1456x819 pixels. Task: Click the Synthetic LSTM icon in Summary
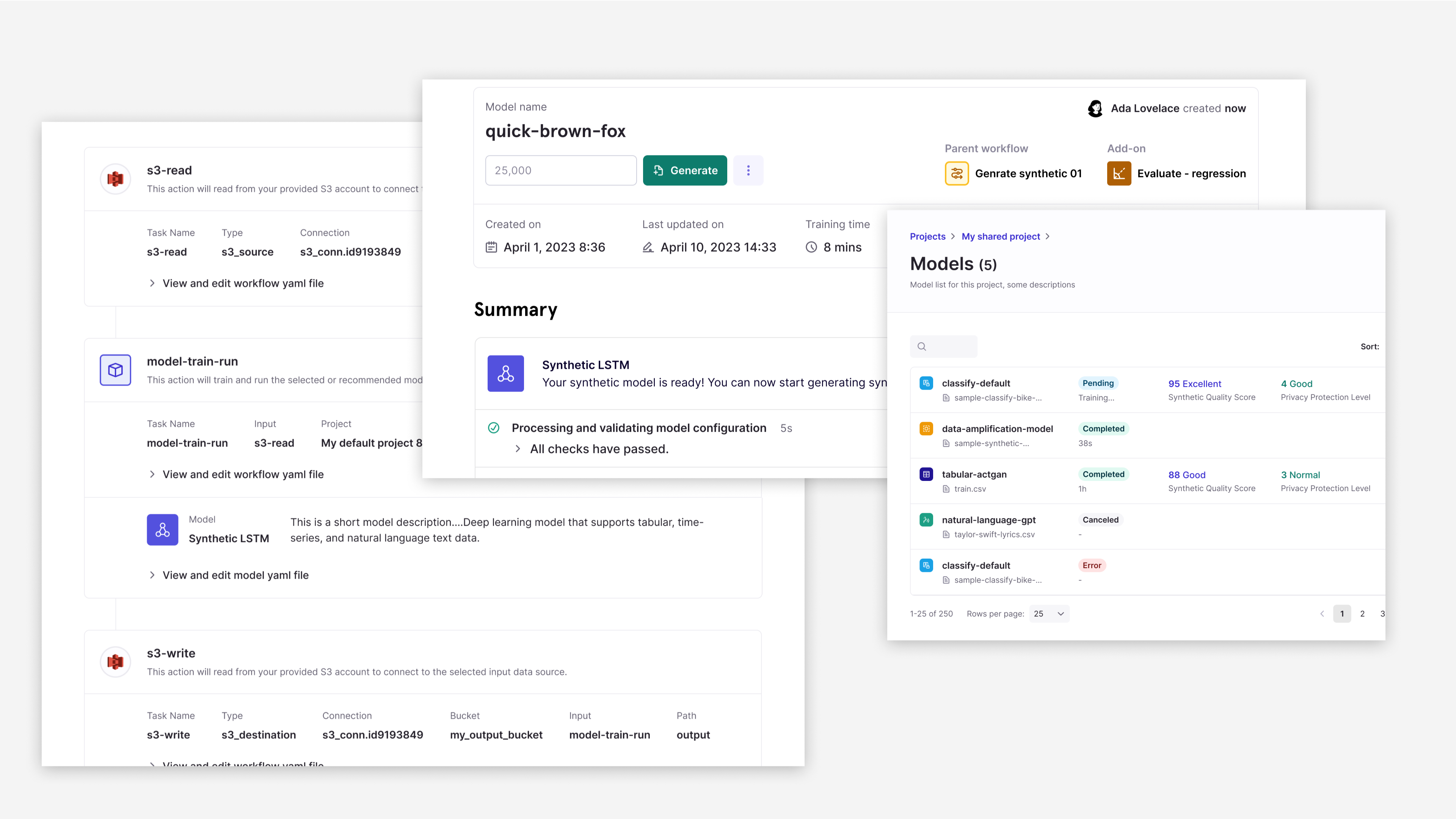pyautogui.click(x=505, y=373)
